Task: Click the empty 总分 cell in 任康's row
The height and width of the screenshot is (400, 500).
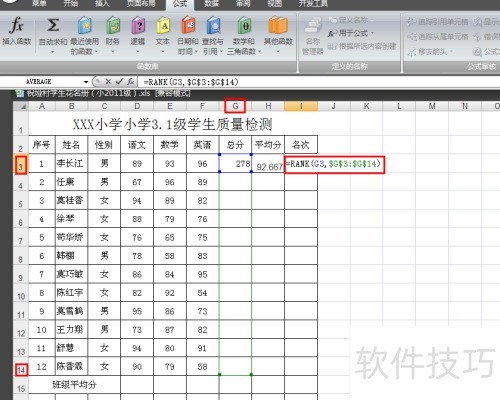Action: pos(235,182)
